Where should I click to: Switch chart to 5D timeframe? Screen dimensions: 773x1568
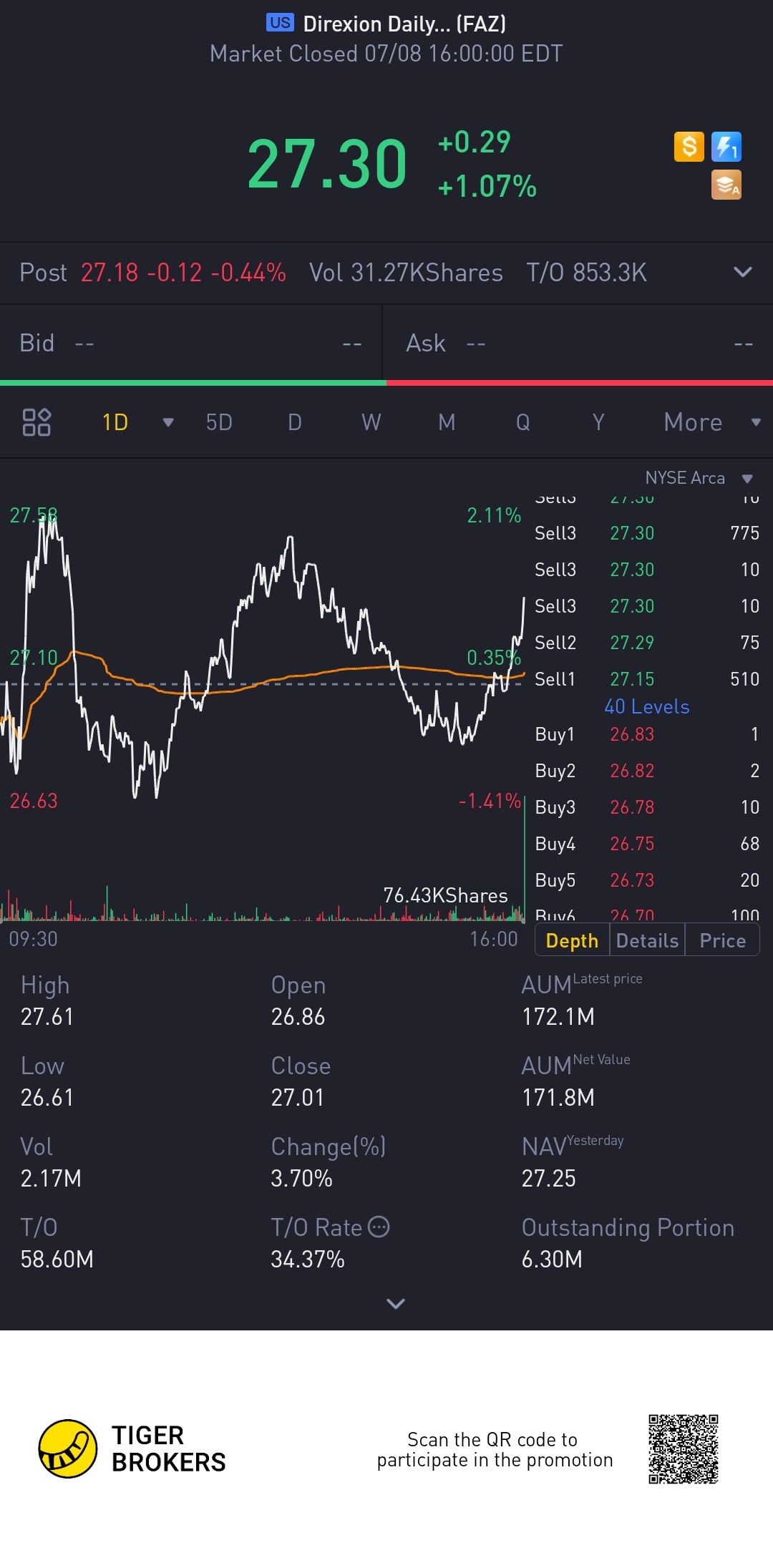tap(219, 422)
